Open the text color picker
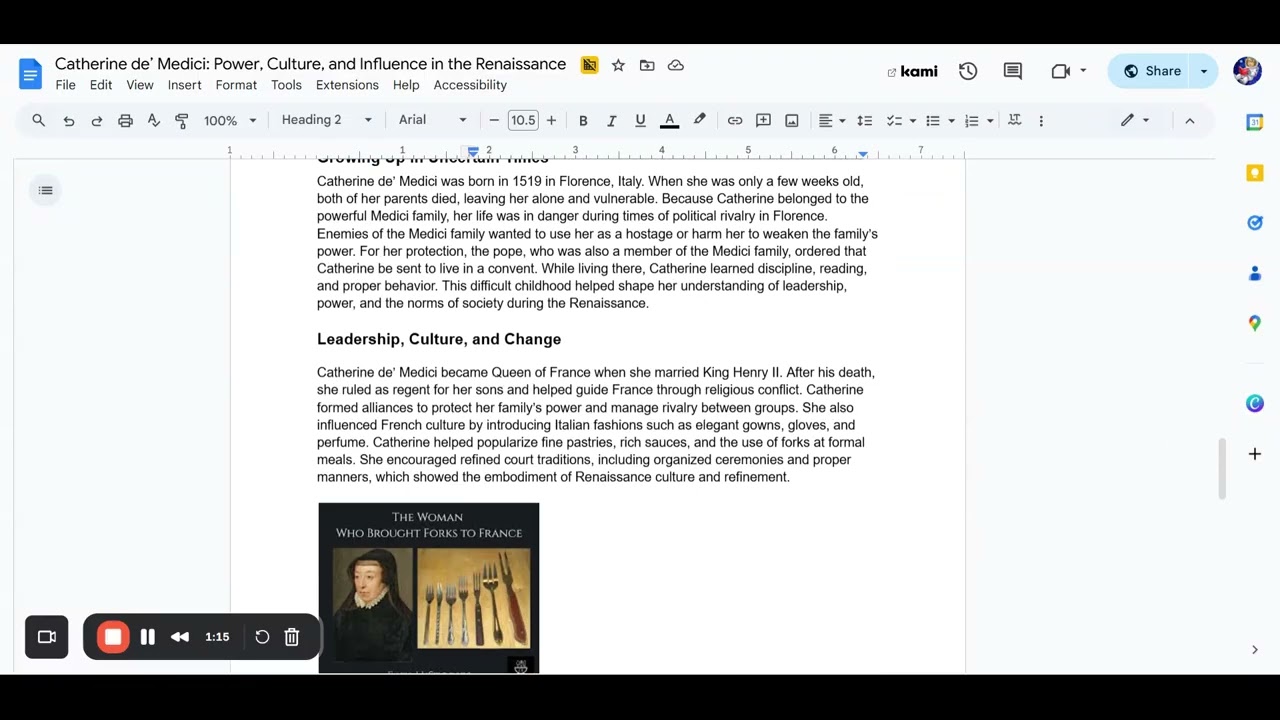1280x720 pixels. coord(670,120)
